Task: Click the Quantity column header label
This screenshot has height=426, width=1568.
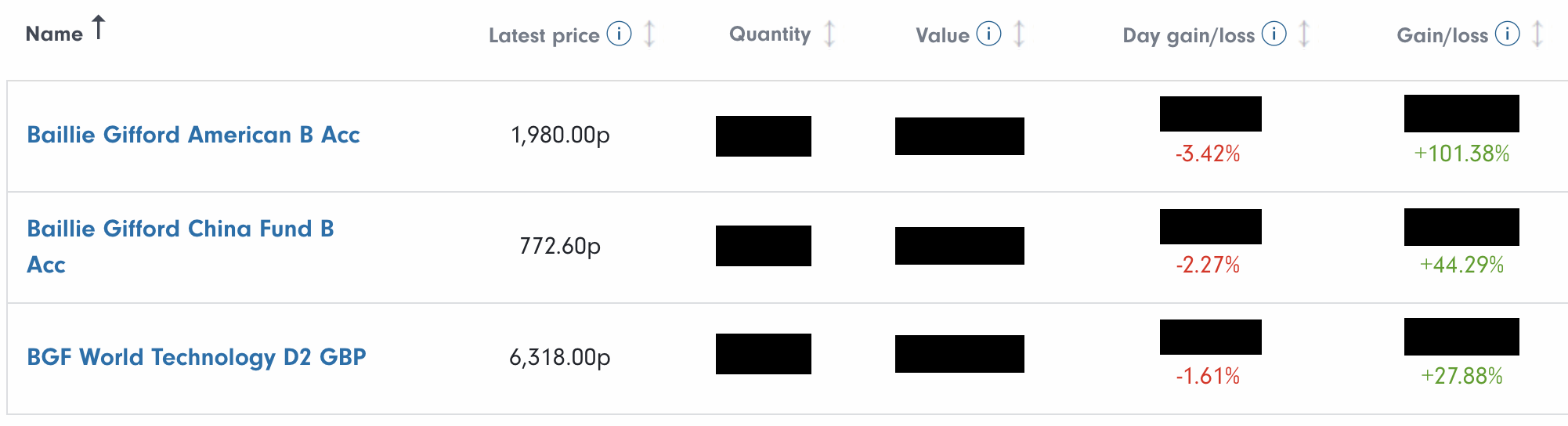Action: (x=770, y=34)
